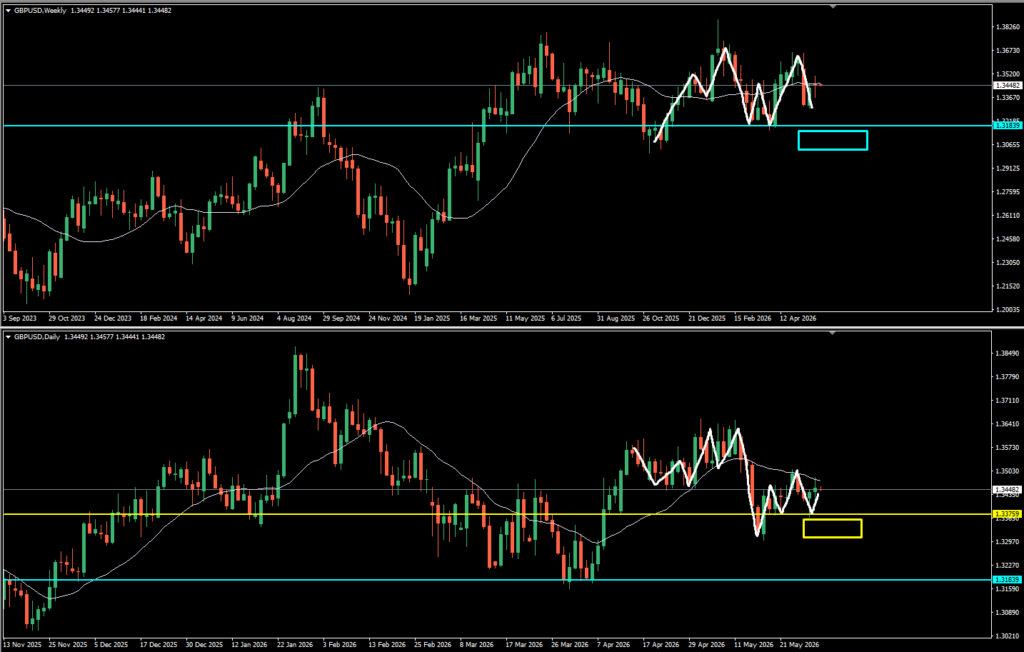Click the GBPUSD,Weekly chart title text
The width and height of the screenshot is (1024, 652).
(x=40, y=10)
